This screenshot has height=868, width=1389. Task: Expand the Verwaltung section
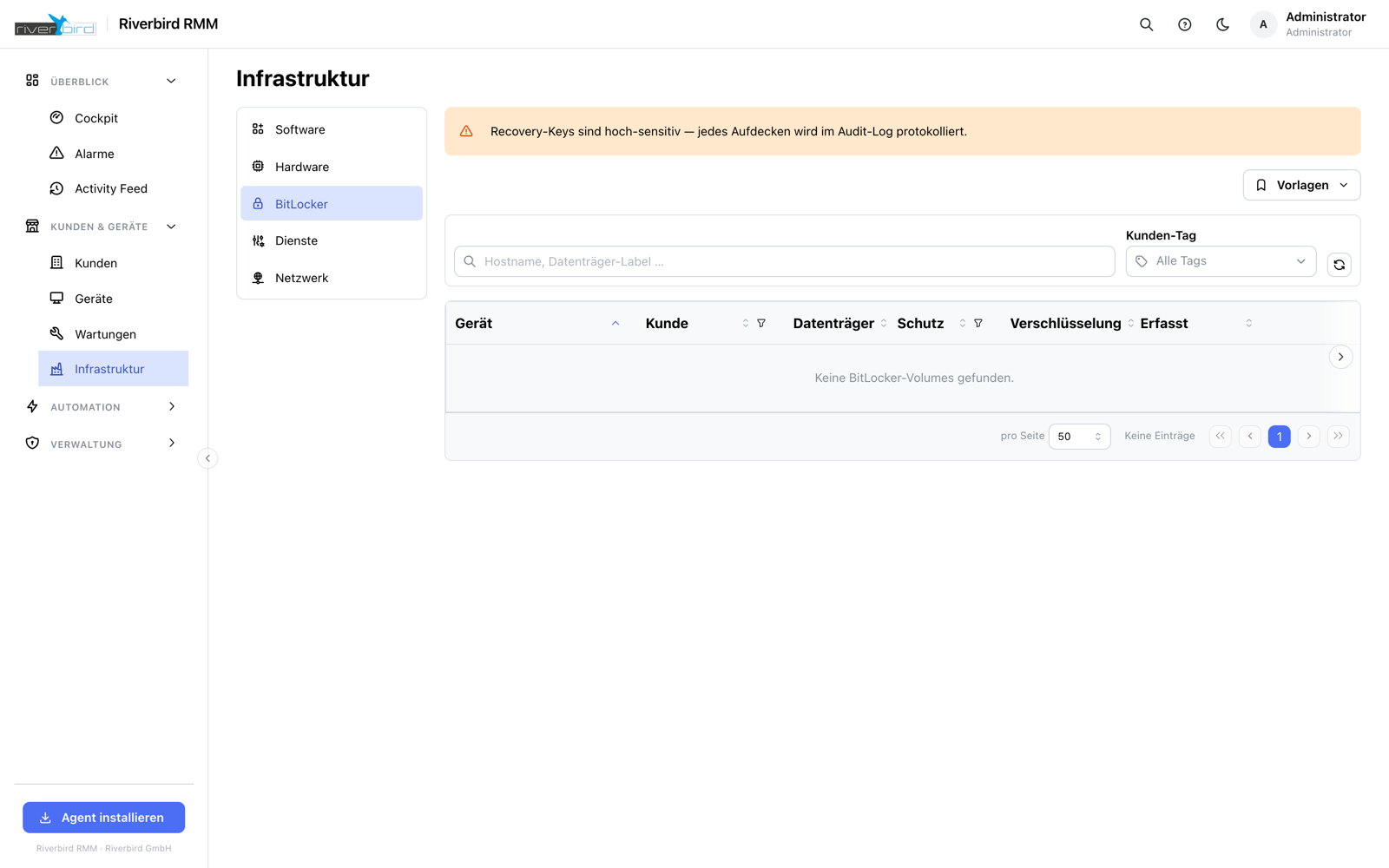pos(171,444)
